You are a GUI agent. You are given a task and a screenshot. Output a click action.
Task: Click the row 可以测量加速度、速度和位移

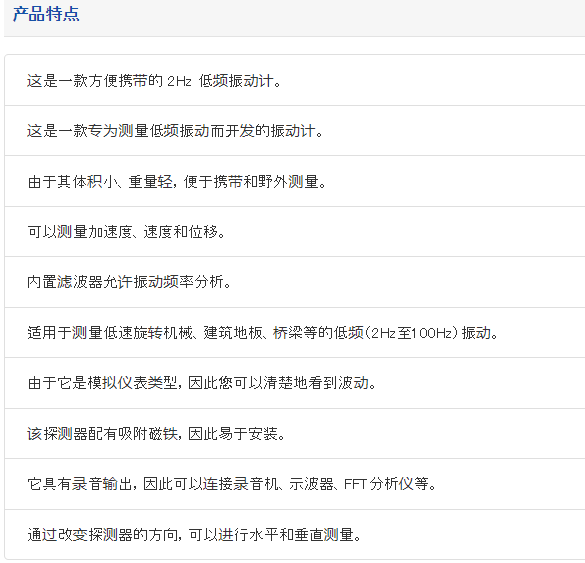point(295,232)
